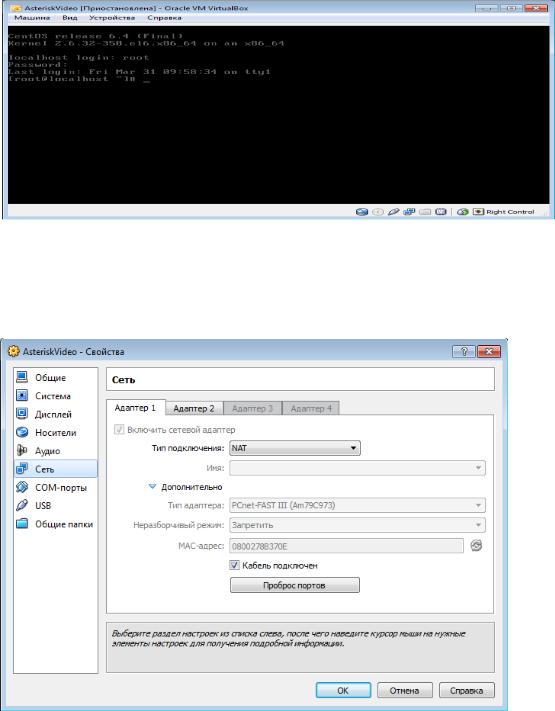555x711 pixels.
Task: Collapse the Дополнительно section
Action: coord(185,487)
